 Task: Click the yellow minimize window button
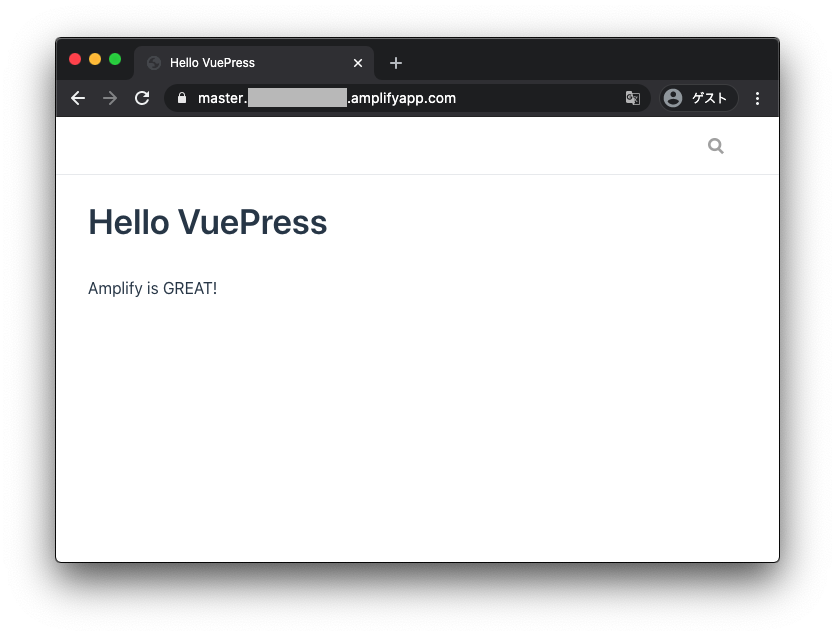95,59
